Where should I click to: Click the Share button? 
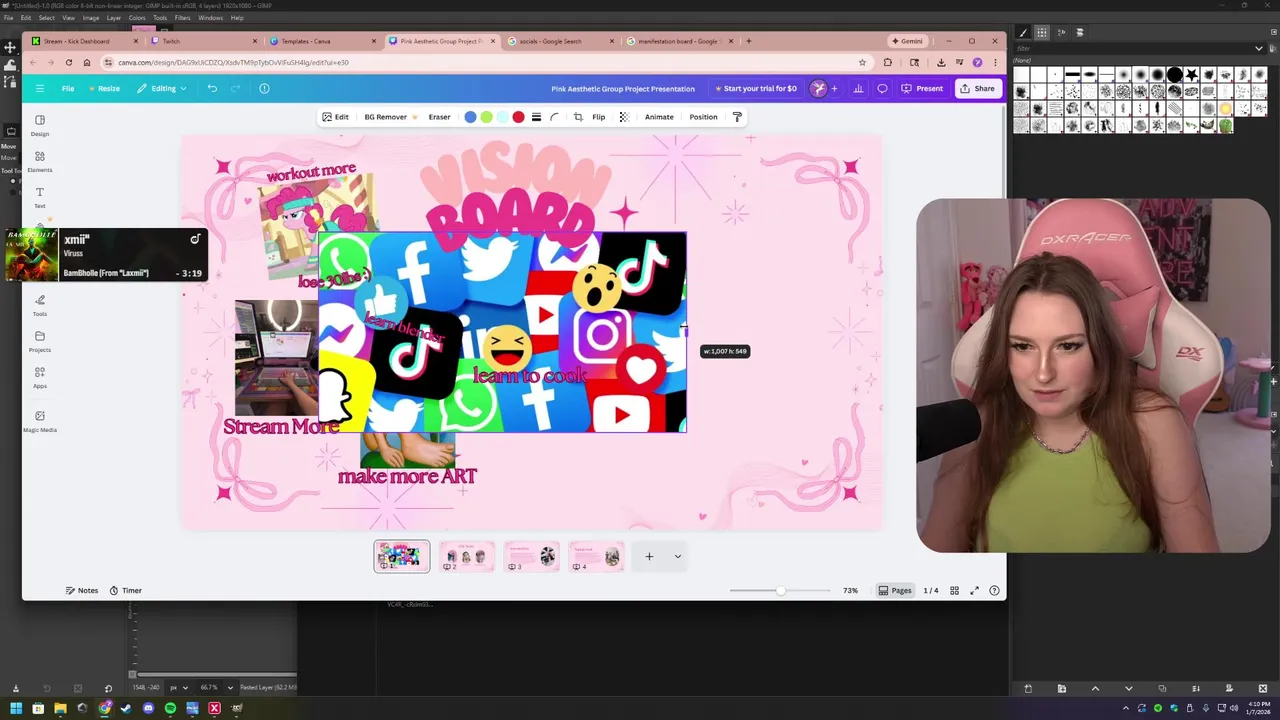[x=977, y=88]
